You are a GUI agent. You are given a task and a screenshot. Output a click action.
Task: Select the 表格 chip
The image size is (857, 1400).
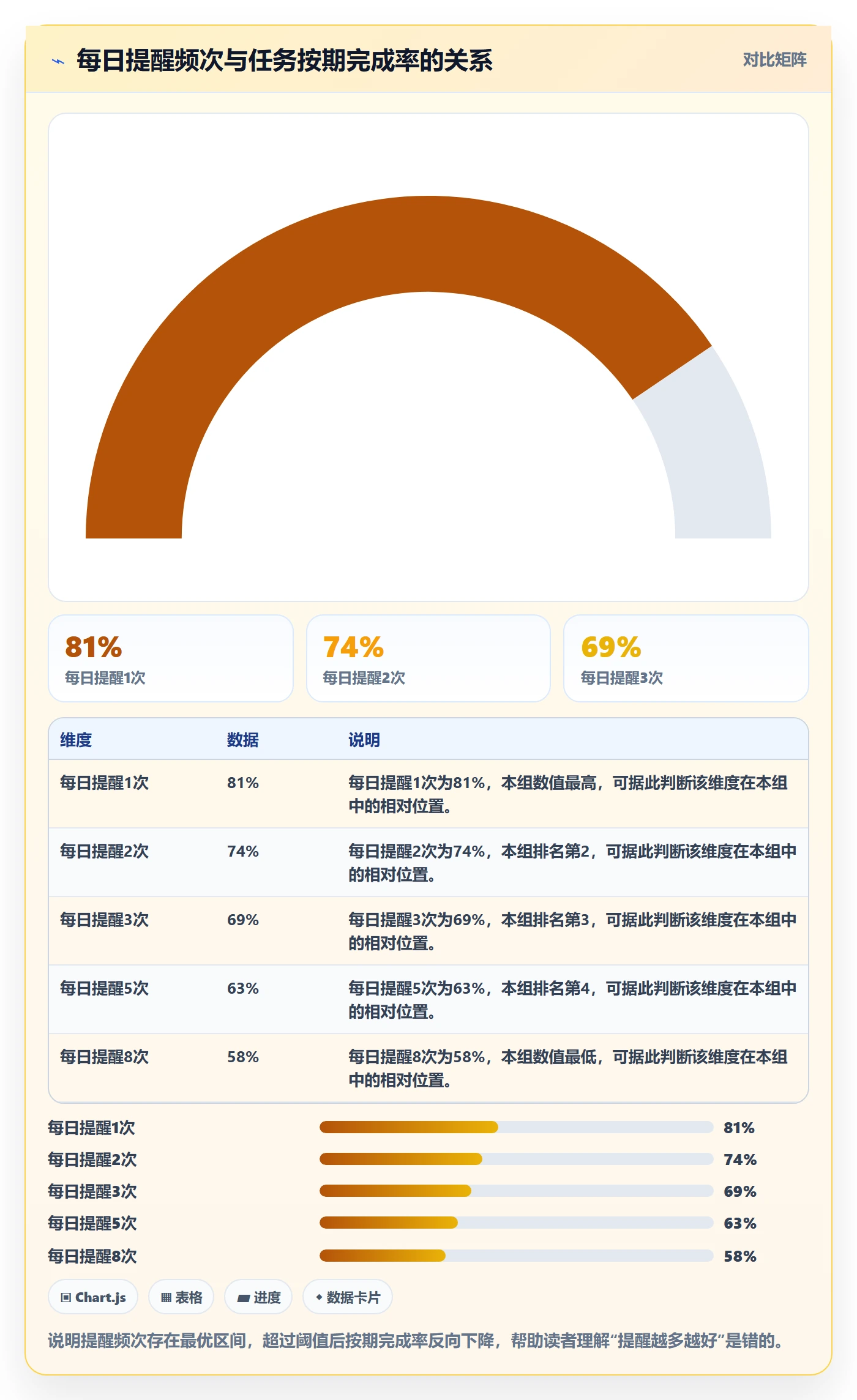pos(181,1297)
